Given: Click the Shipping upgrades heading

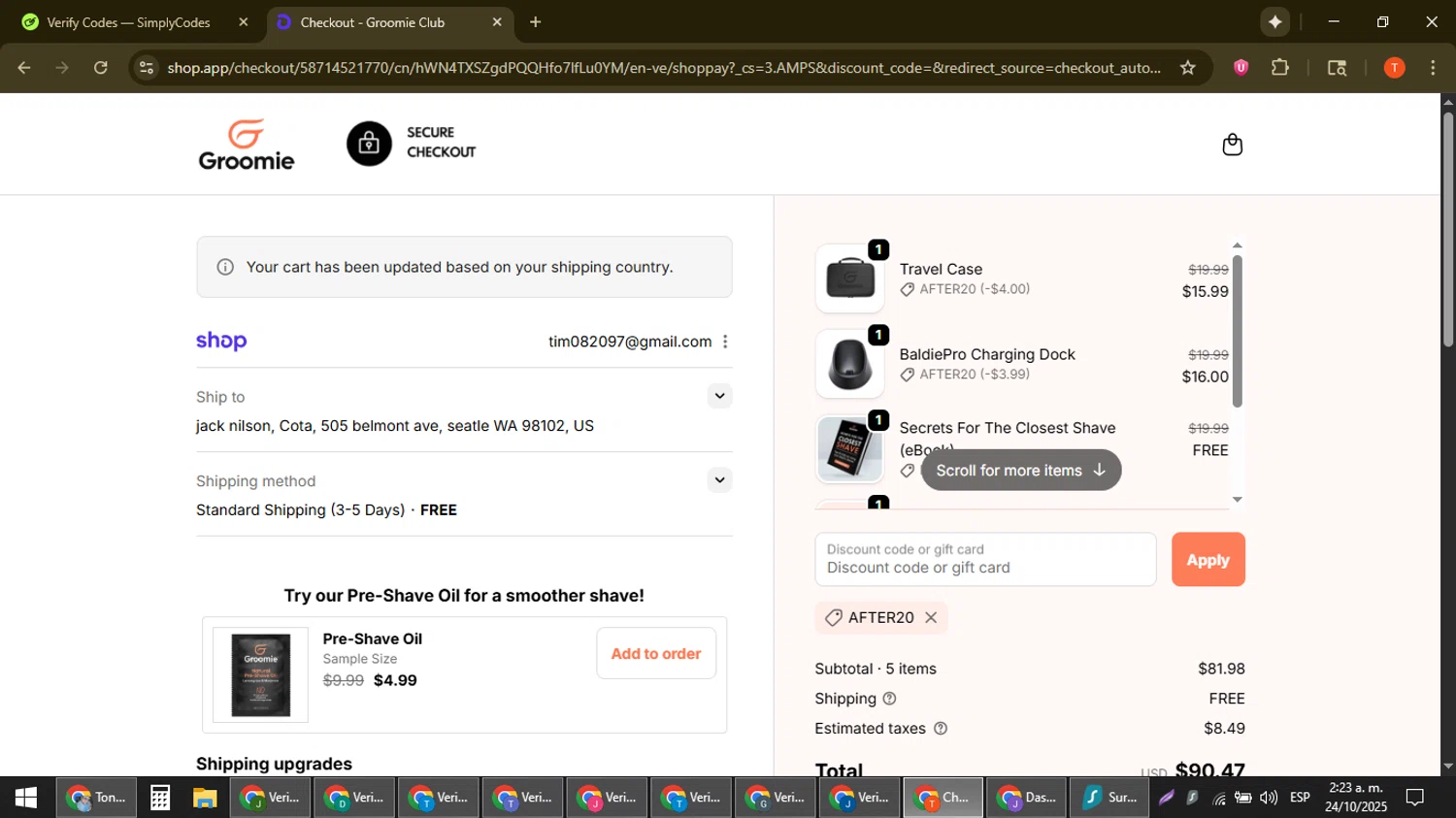Looking at the screenshot, I should click(x=274, y=765).
